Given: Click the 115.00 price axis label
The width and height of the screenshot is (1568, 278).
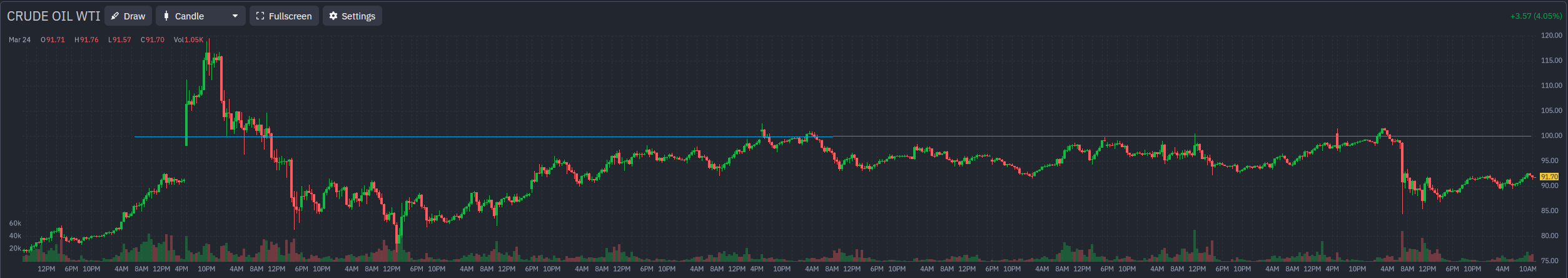Looking at the screenshot, I should pos(1551,61).
